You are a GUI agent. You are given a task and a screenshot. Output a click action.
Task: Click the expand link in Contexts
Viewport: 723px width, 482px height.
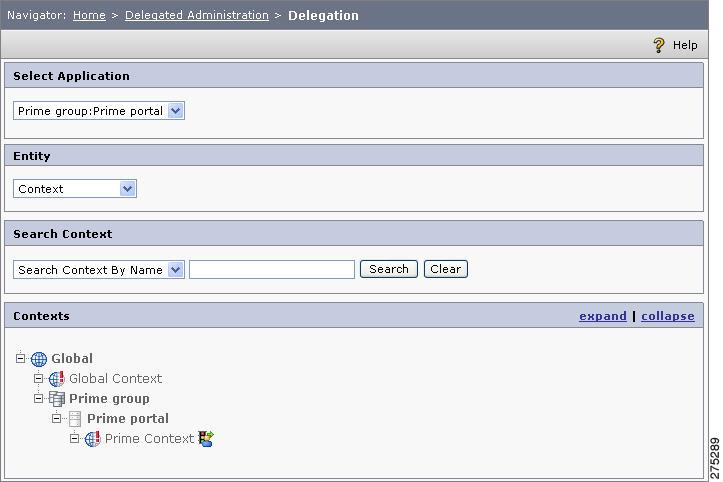pos(603,316)
